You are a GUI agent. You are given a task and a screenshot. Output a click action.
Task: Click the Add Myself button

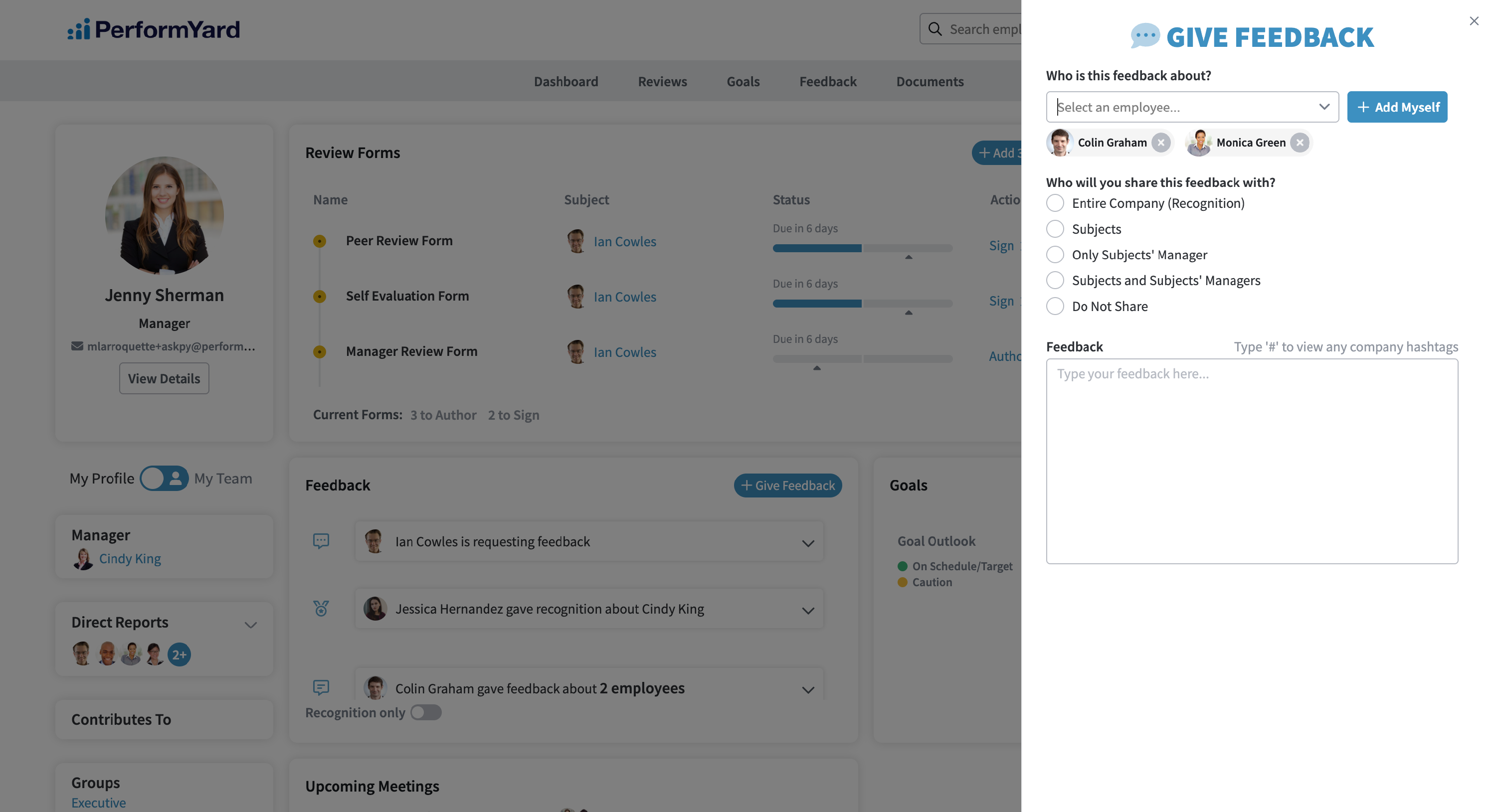point(1397,107)
